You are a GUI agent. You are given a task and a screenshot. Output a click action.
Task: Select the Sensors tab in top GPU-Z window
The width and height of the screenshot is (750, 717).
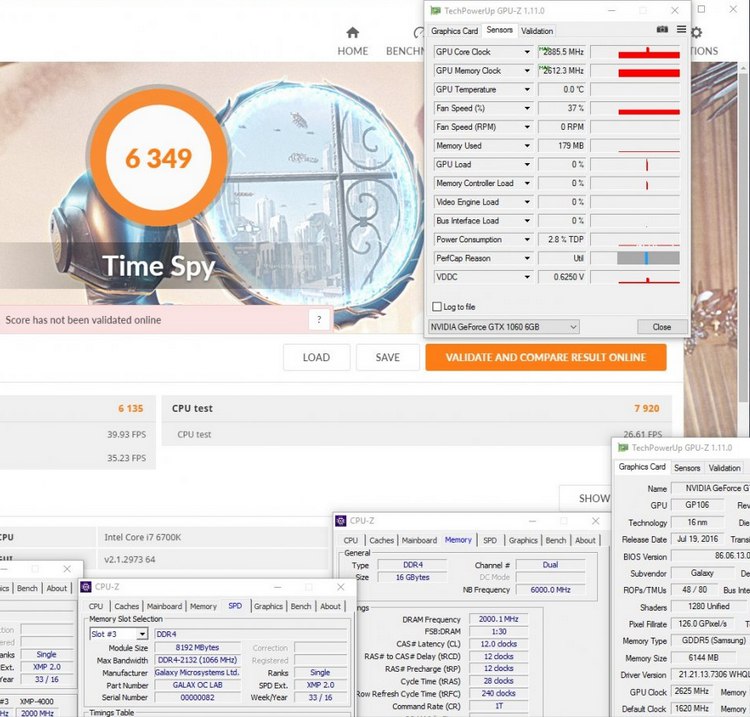pos(499,30)
